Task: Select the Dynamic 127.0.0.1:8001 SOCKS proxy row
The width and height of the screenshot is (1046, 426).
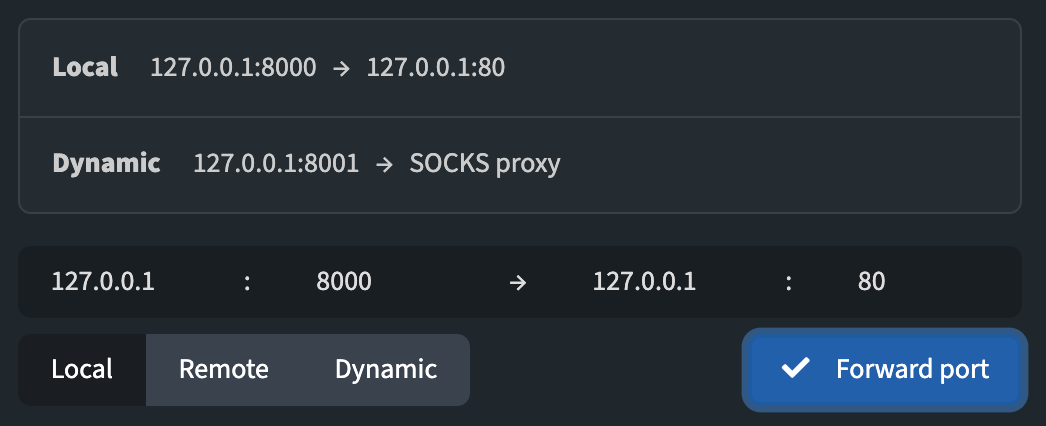Action: (x=520, y=165)
